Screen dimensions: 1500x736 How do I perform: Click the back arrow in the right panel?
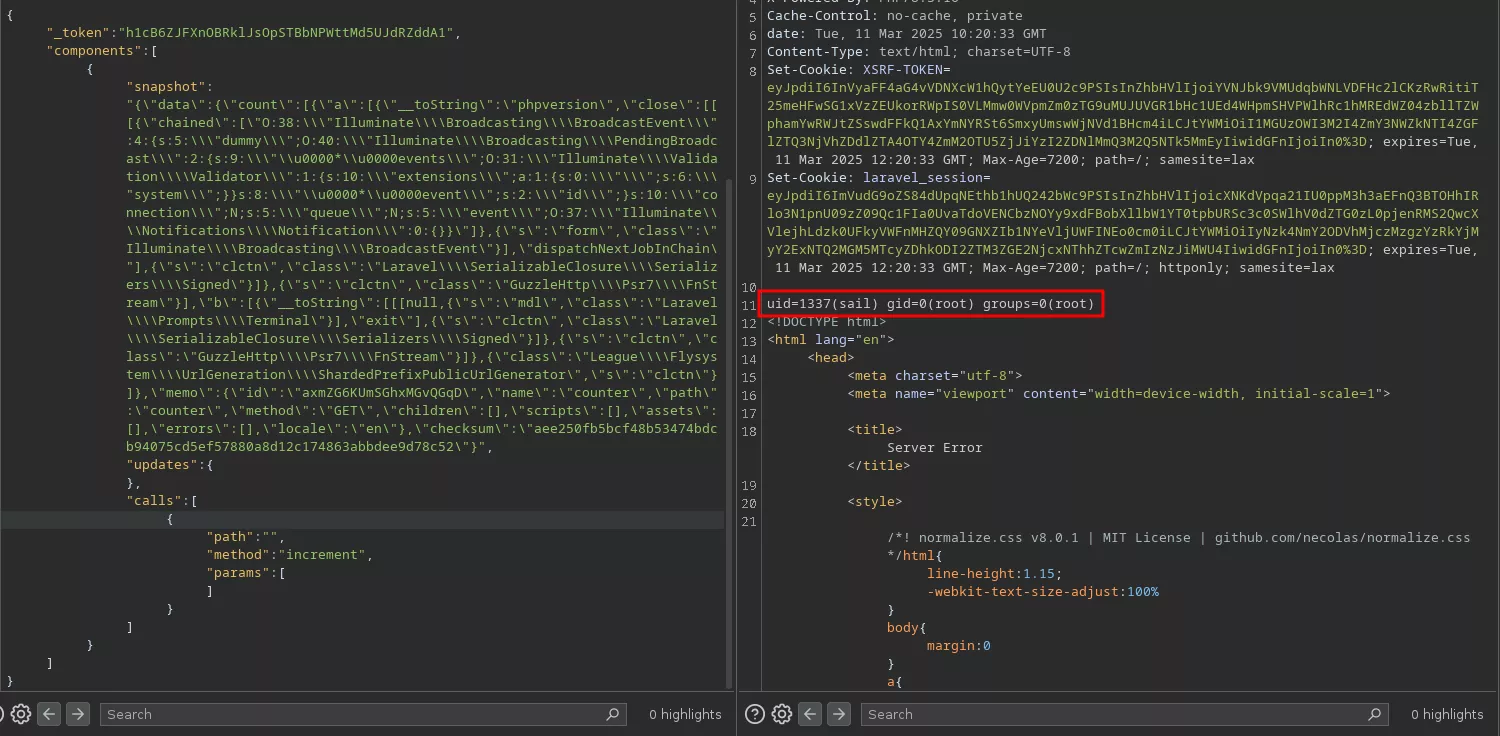pyautogui.click(x=810, y=714)
